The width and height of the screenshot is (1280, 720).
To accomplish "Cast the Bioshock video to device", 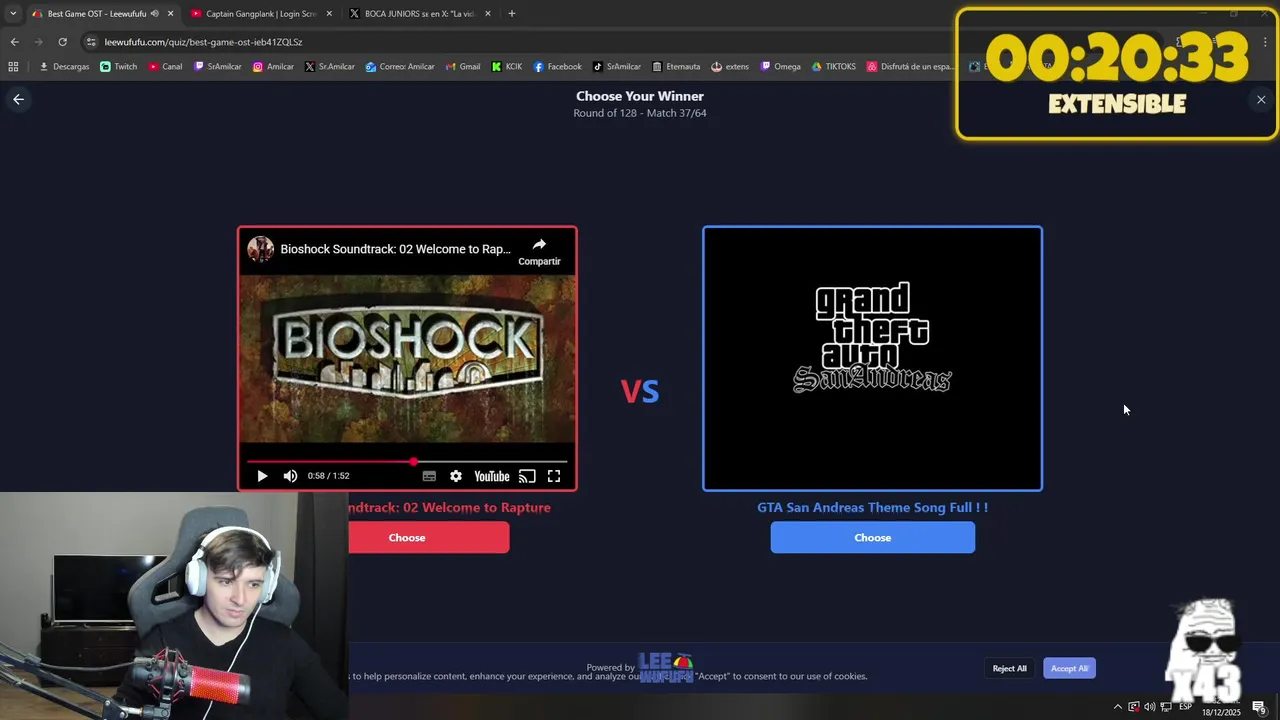I will point(527,476).
